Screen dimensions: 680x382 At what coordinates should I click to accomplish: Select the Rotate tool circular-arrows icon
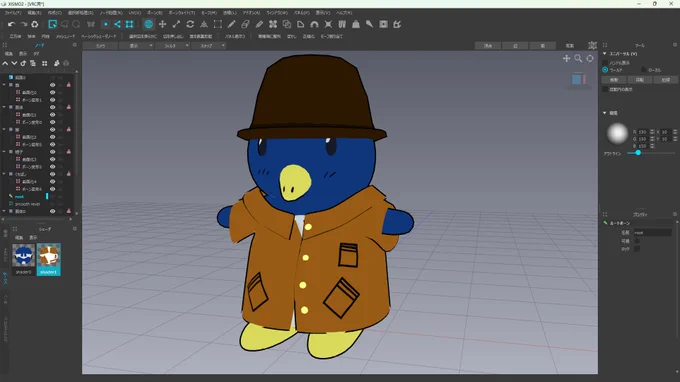click(190, 24)
